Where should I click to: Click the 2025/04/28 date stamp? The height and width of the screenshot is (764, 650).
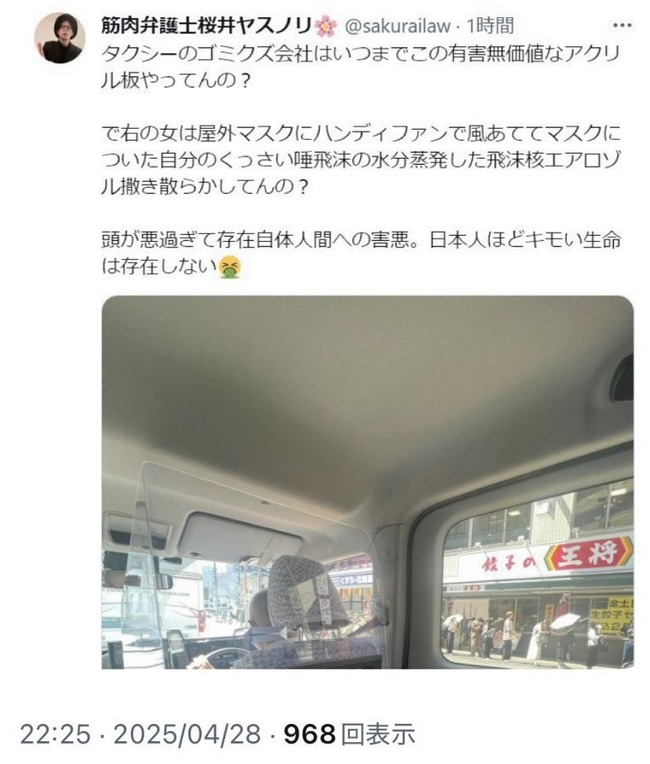[x=187, y=733]
